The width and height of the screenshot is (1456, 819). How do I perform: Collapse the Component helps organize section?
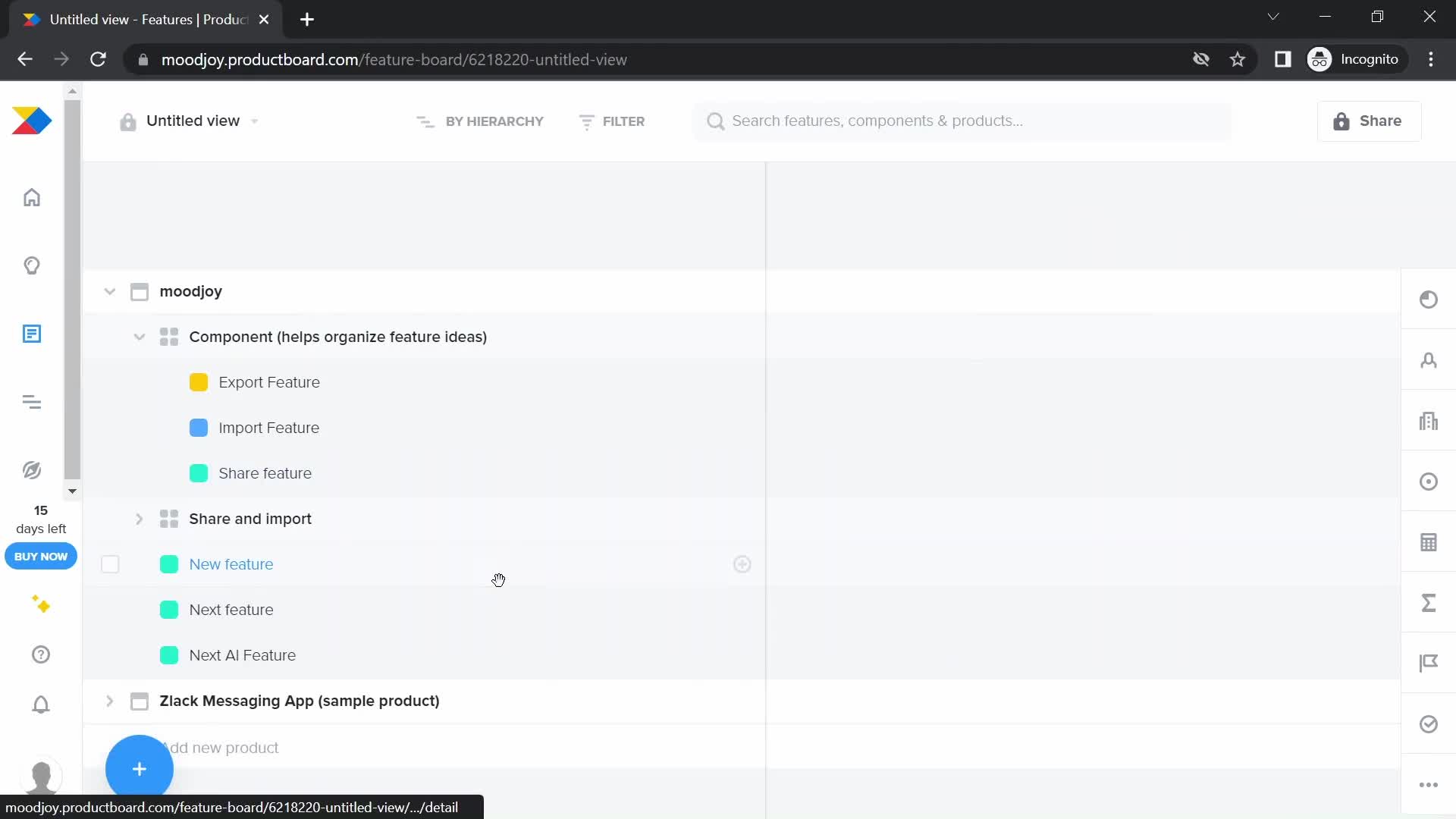point(140,337)
